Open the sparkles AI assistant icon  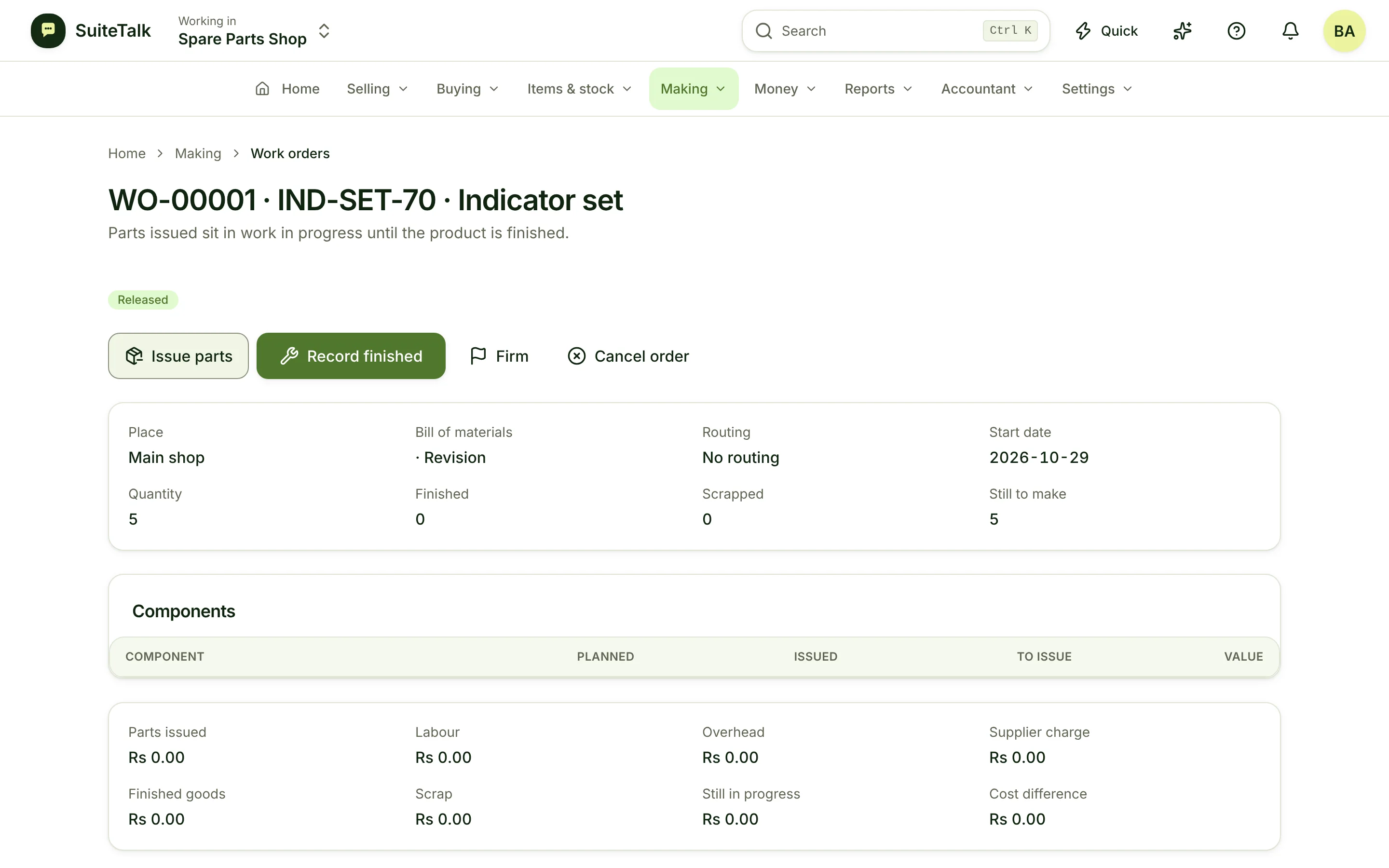[1183, 31]
